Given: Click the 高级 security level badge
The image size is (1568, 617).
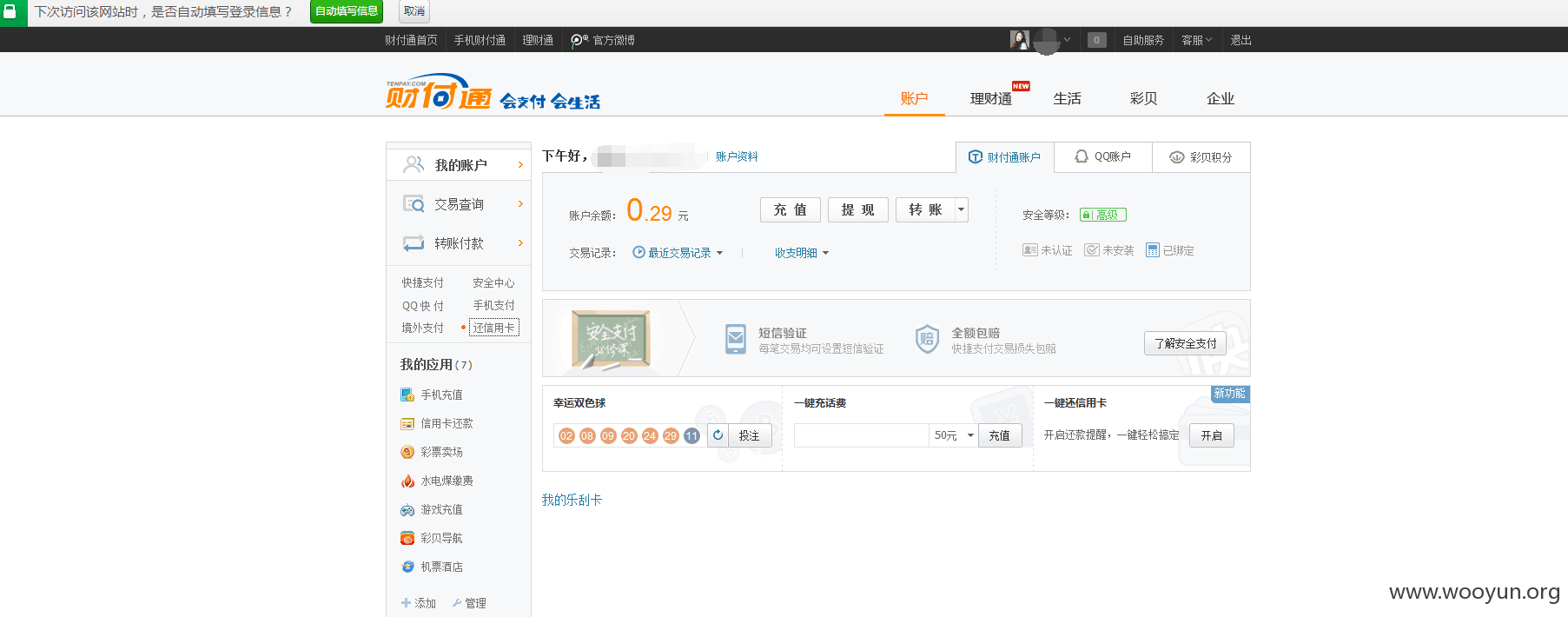Looking at the screenshot, I should [1102, 215].
